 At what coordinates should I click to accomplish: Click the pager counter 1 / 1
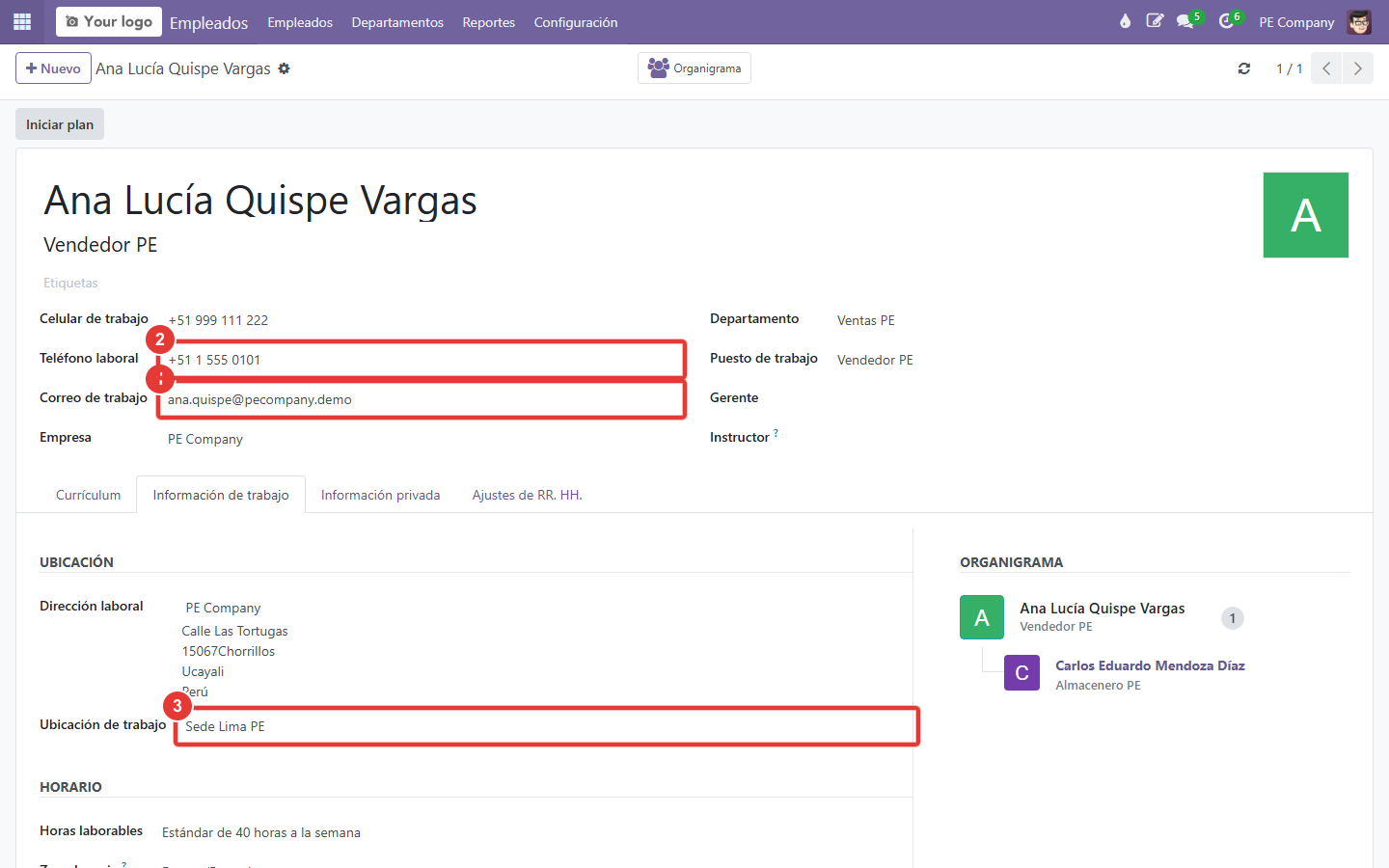(x=1289, y=68)
